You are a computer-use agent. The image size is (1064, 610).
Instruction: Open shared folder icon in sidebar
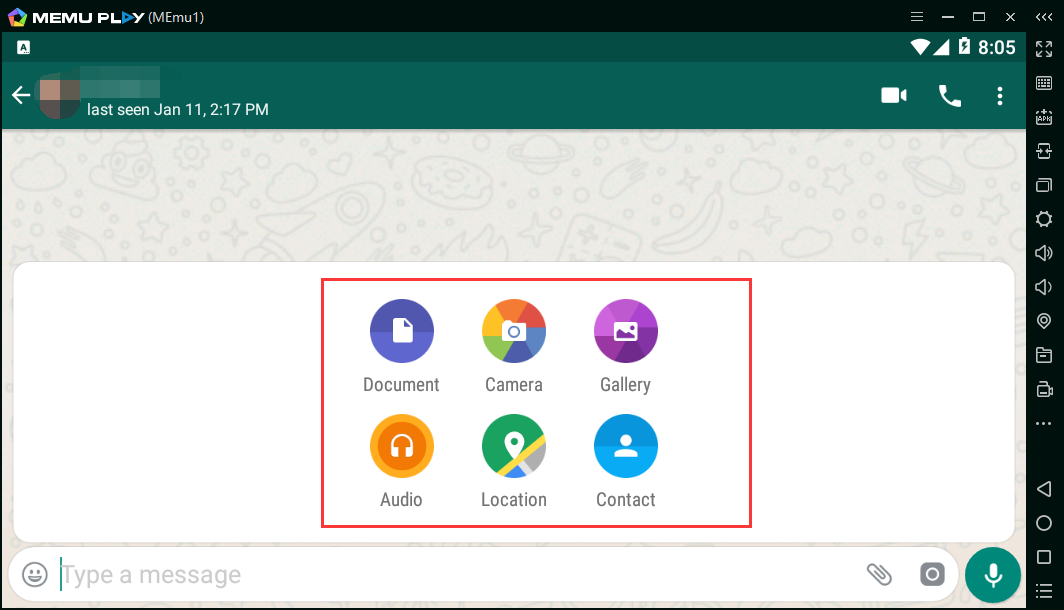coord(1044,355)
